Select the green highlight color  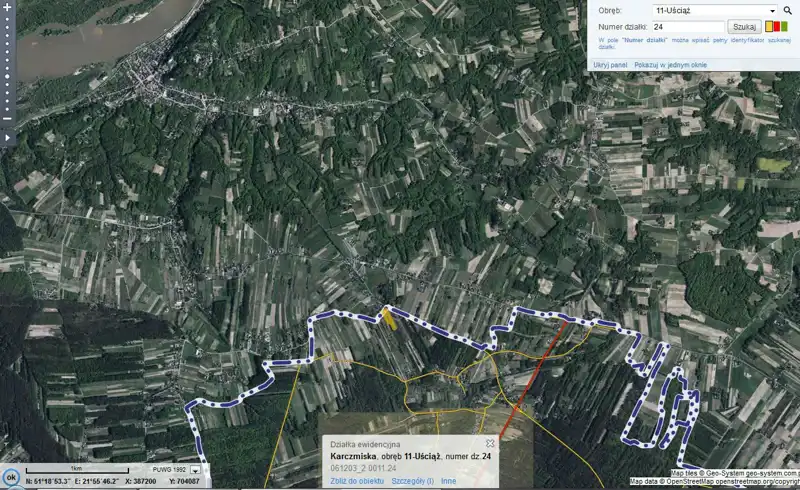(784, 27)
